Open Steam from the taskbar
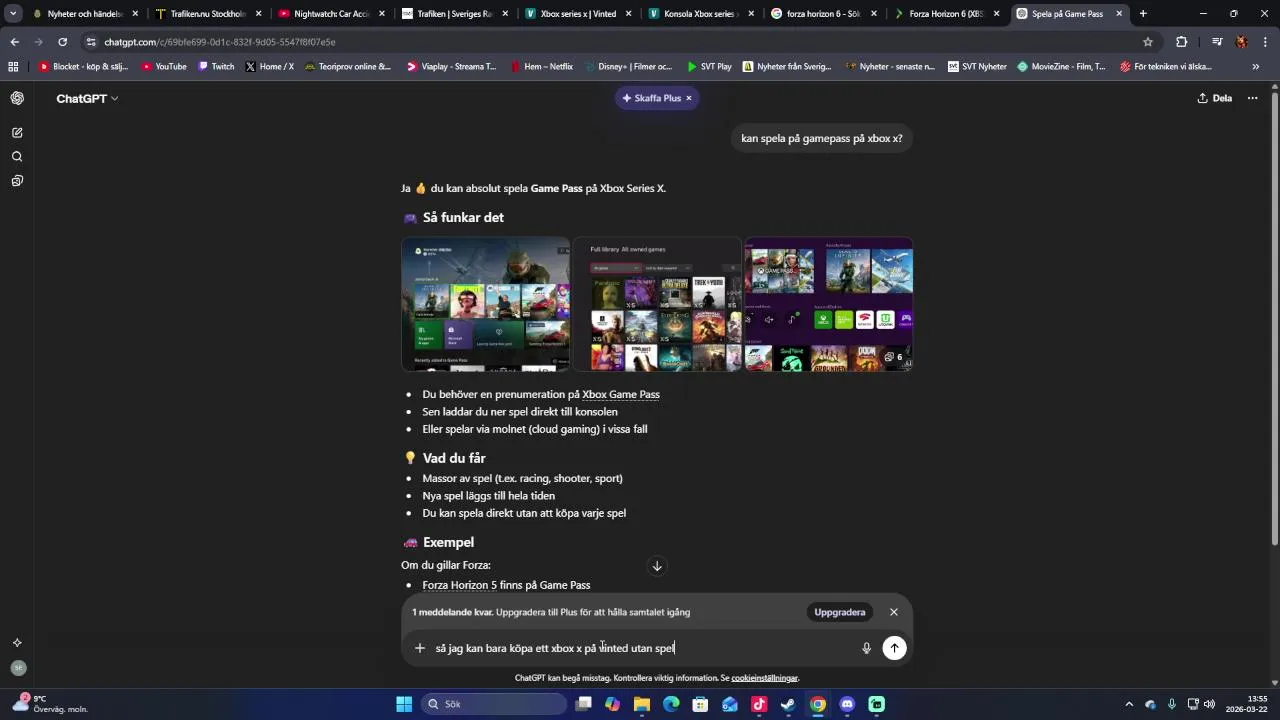1280x720 pixels. [x=788, y=704]
